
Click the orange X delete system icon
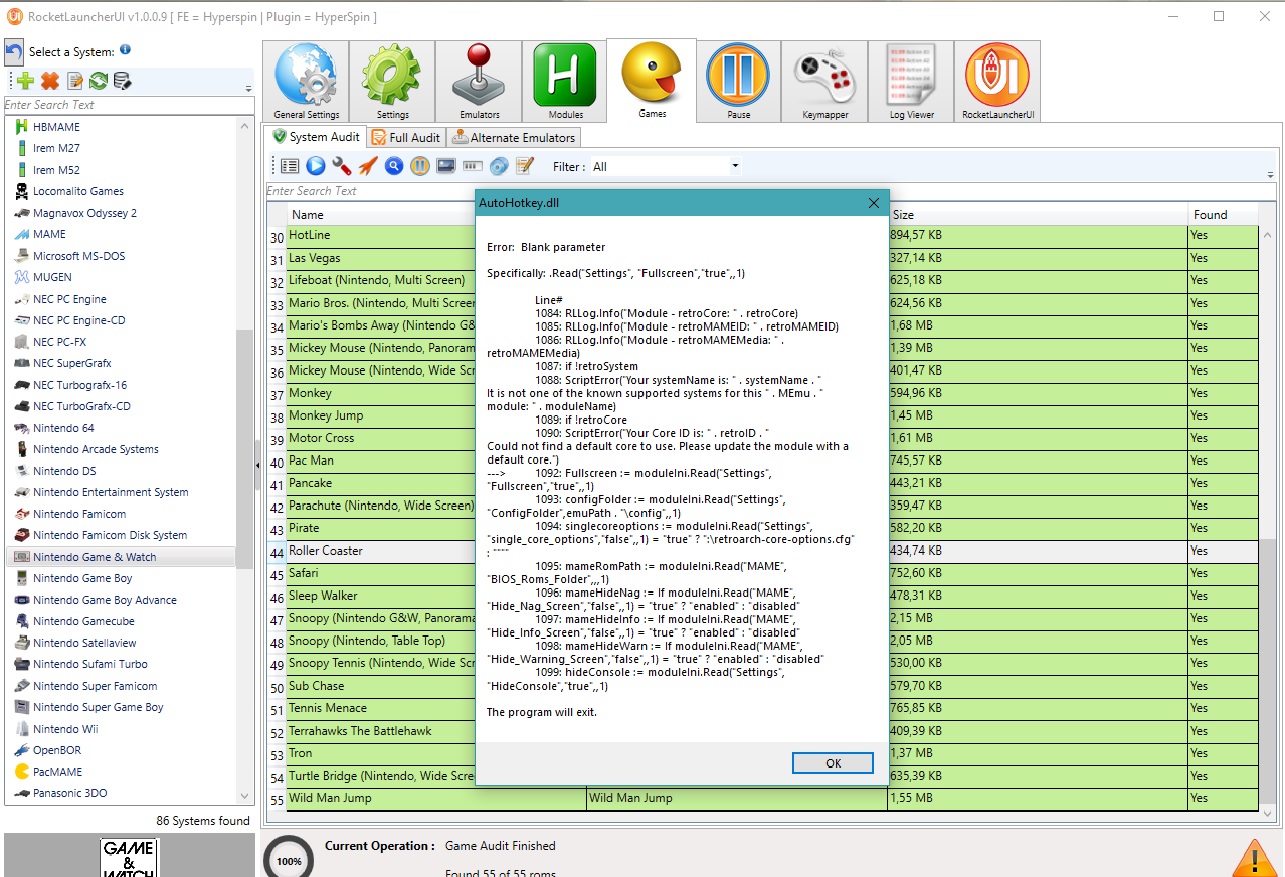(x=49, y=81)
